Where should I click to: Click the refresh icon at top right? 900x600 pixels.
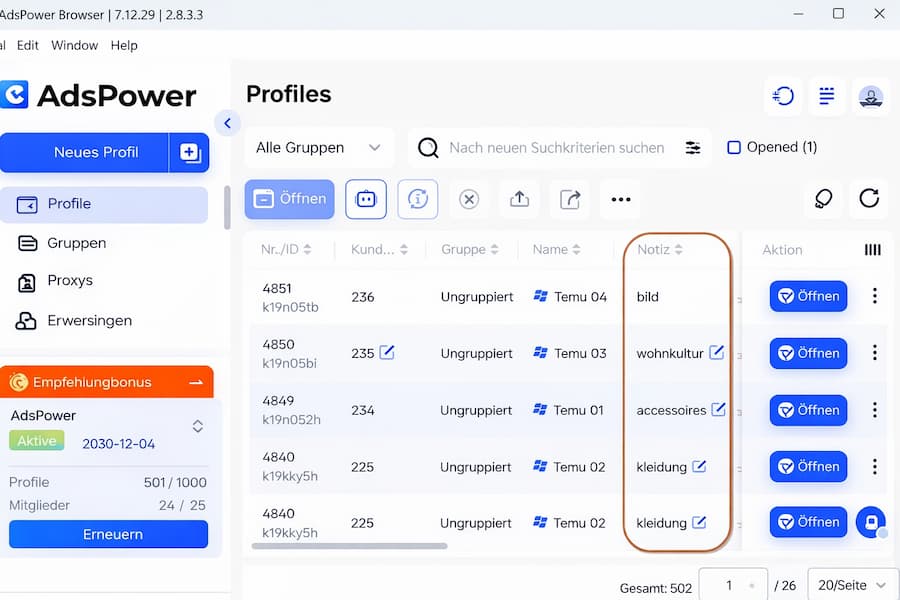[x=869, y=199]
